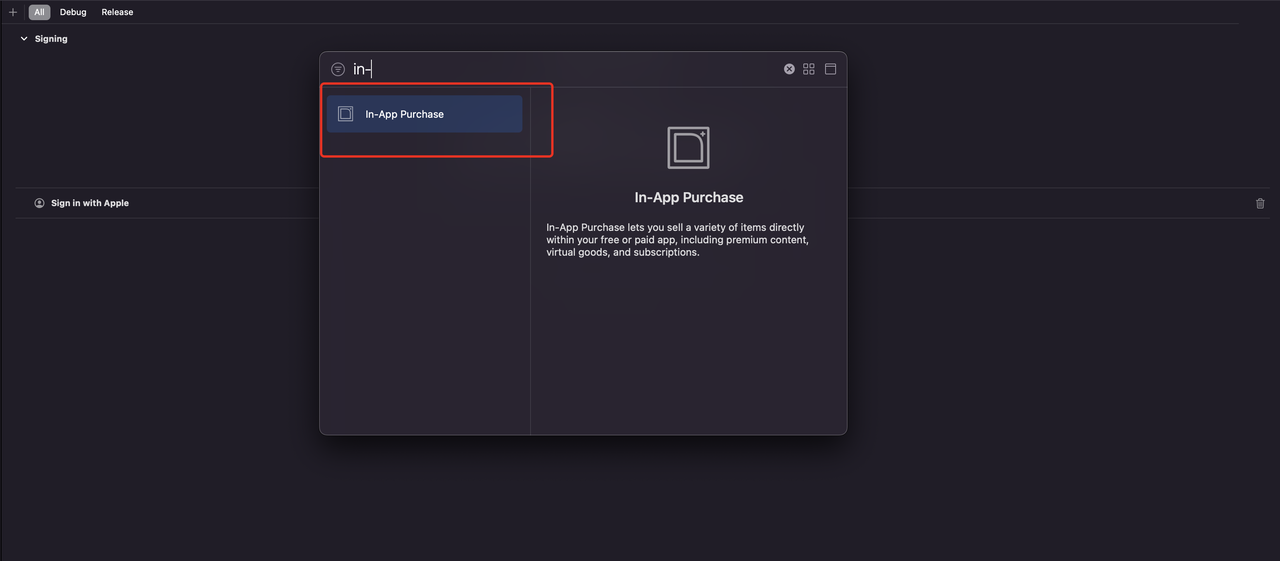Switch library to grid view
The height and width of the screenshot is (561, 1280).
[x=809, y=69]
